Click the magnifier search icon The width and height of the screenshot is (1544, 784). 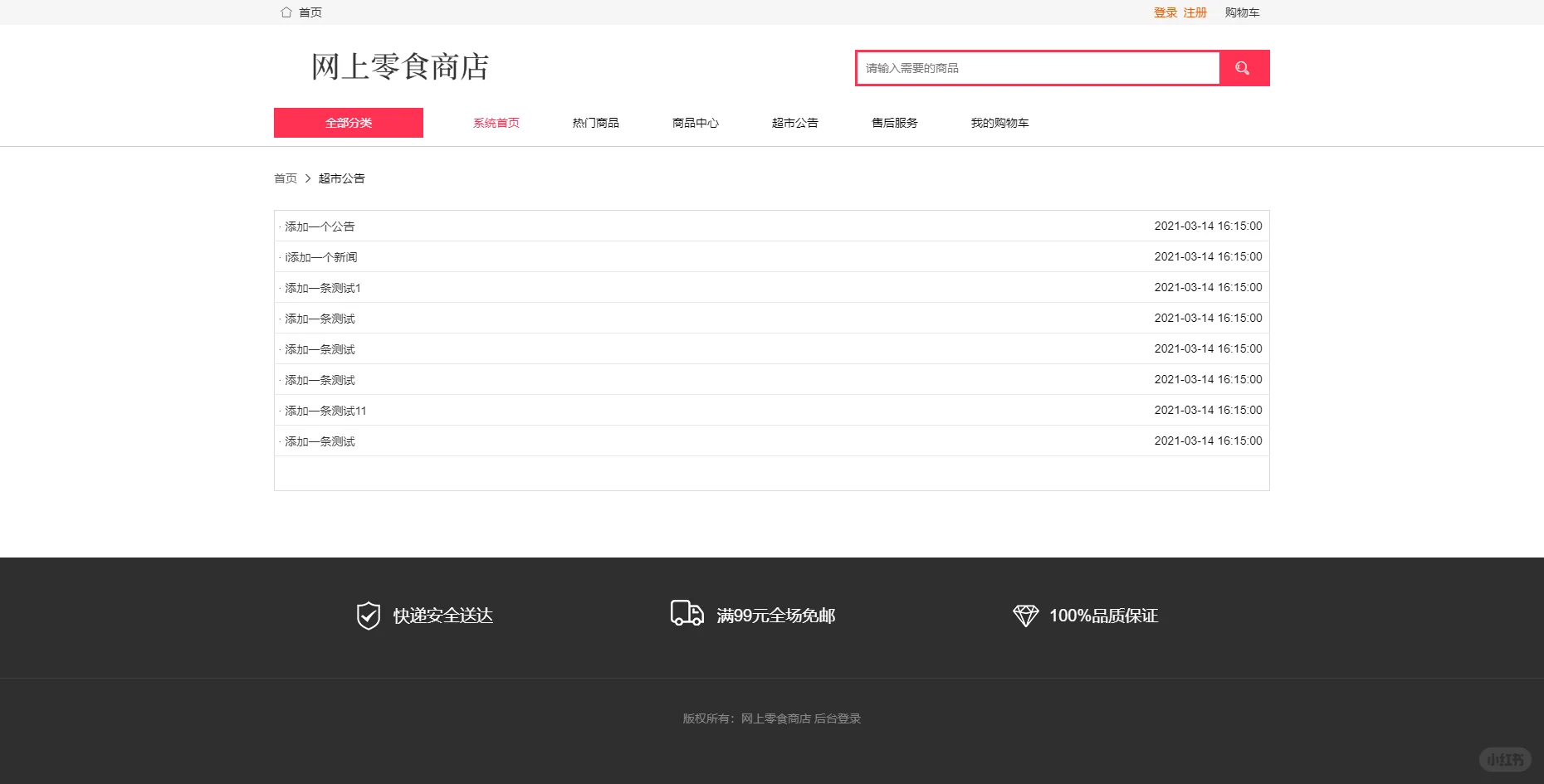(x=1243, y=67)
